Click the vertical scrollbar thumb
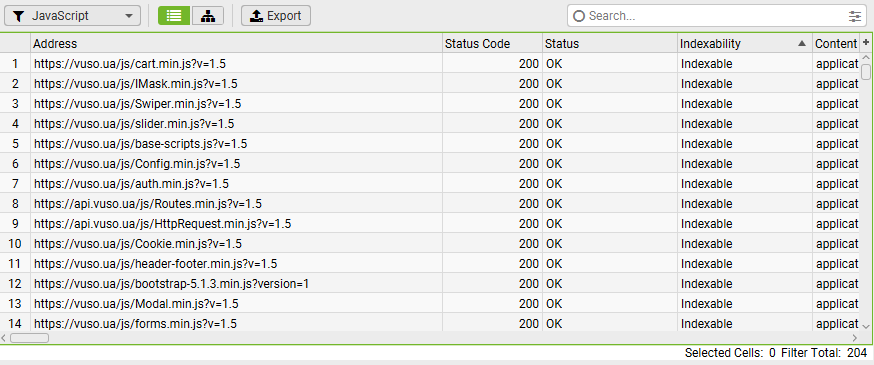Viewport: 874px width, 365px height. coord(866,72)
